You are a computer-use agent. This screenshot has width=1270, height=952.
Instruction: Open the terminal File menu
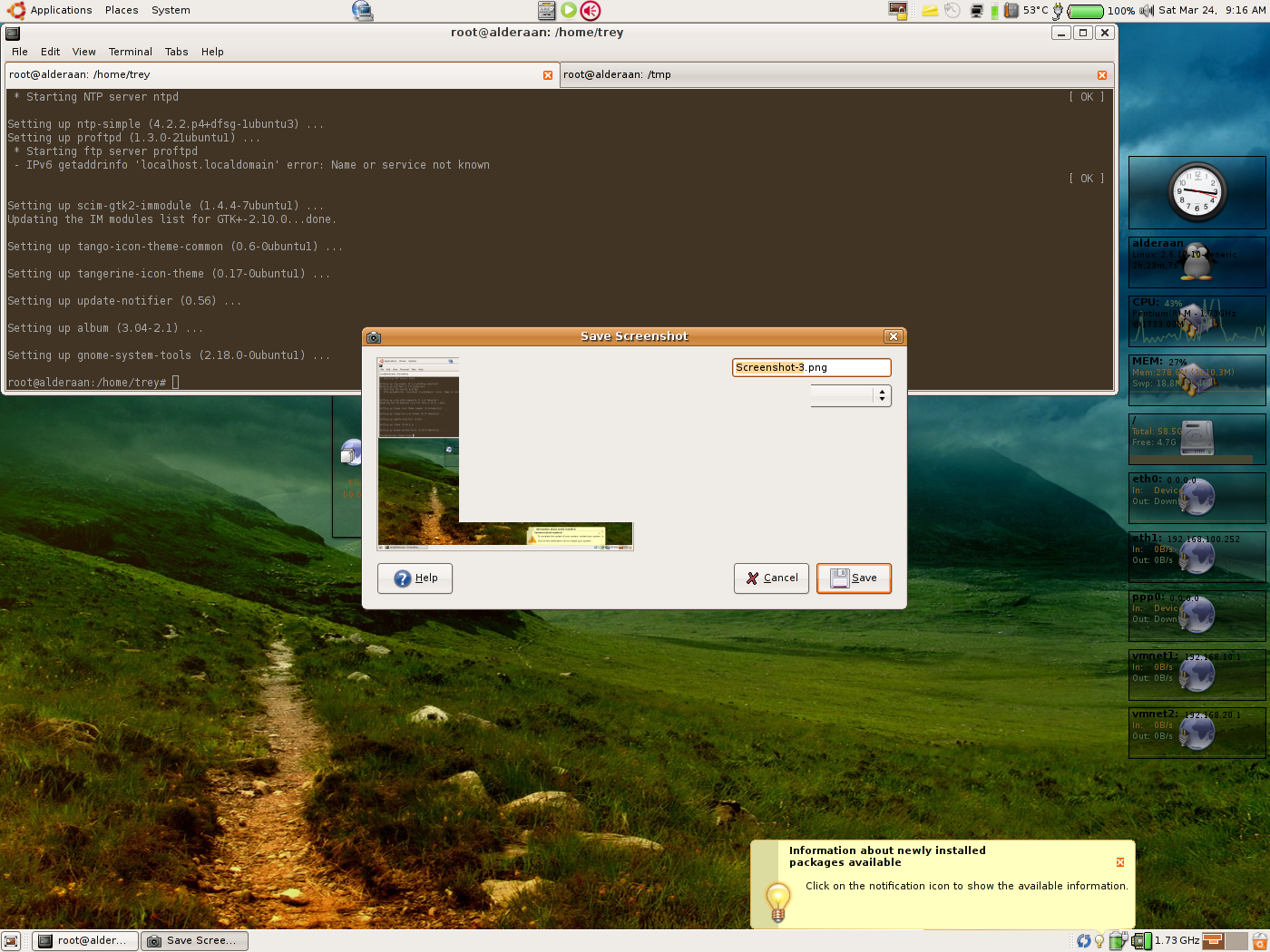pyautogui.click(x=20, y=52)
